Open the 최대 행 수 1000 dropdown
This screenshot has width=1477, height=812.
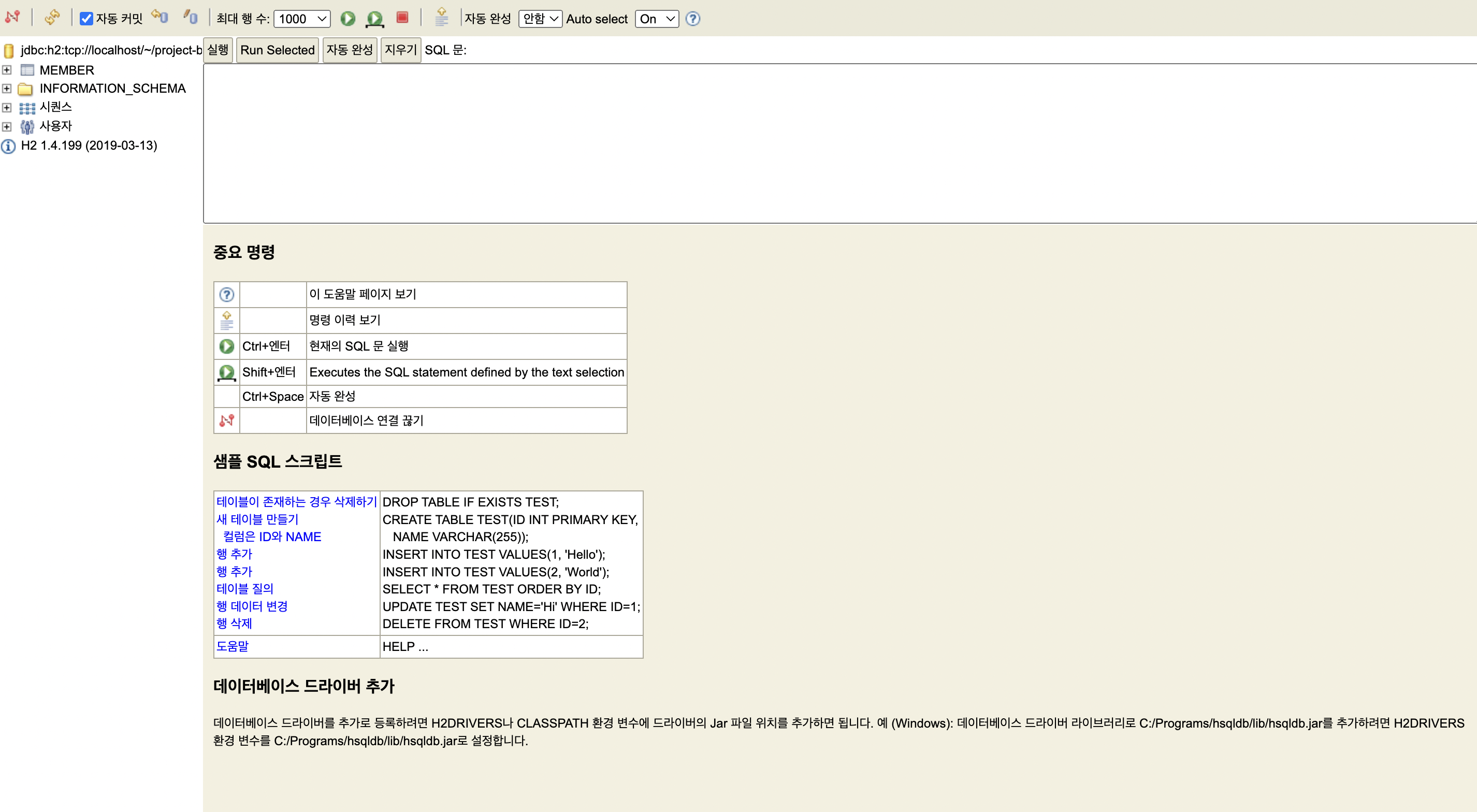click(x=302, y=19)
